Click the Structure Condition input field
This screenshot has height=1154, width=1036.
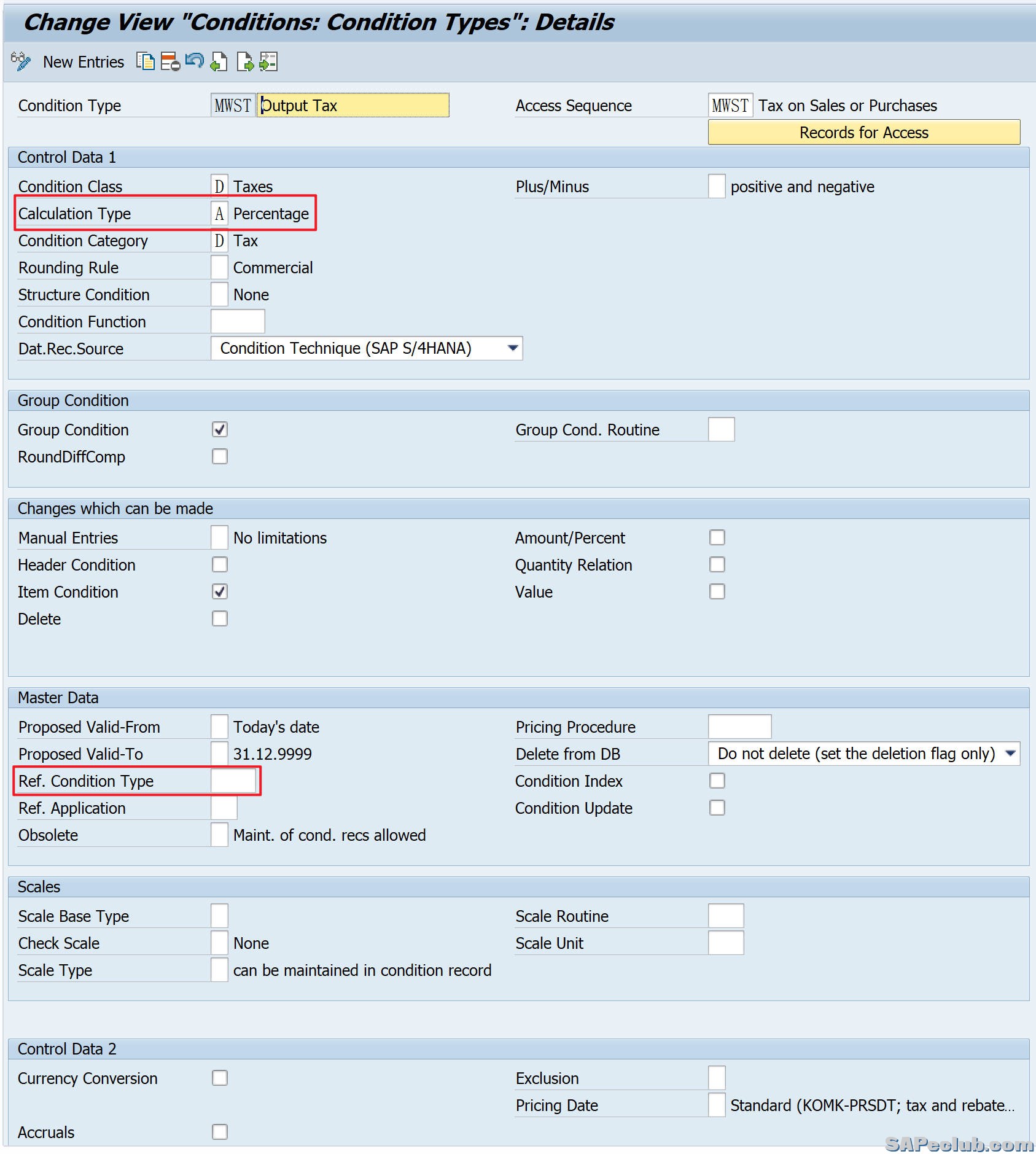(219, 294)
